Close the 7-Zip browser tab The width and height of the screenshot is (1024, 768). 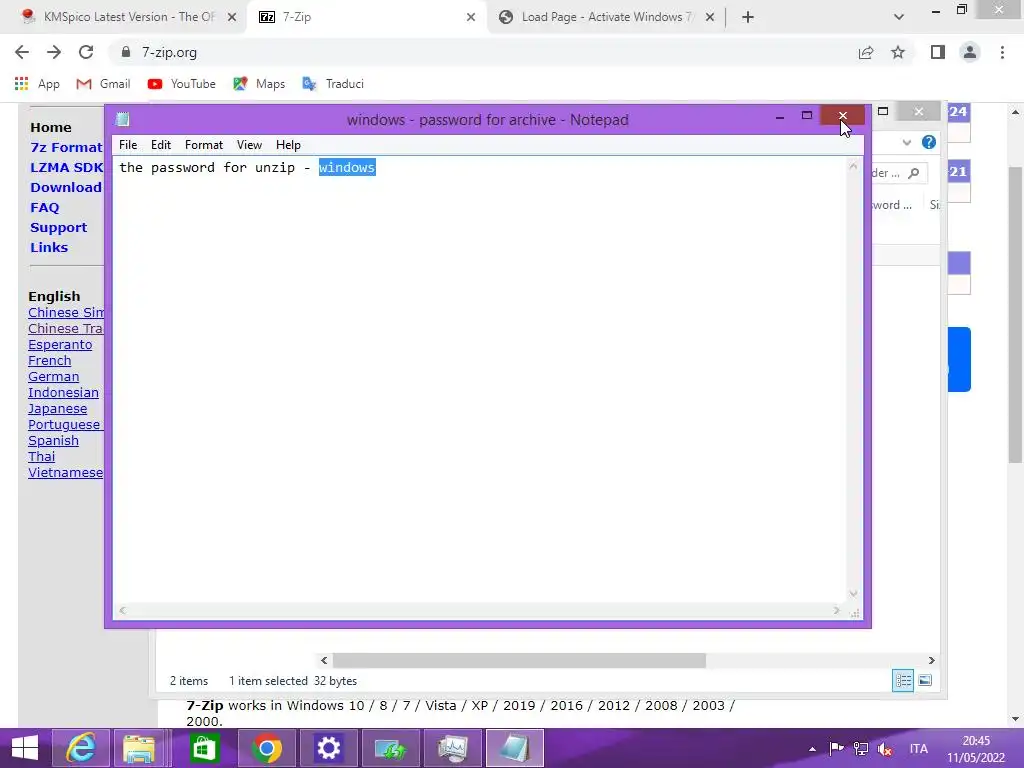click(x=471, y=17)
